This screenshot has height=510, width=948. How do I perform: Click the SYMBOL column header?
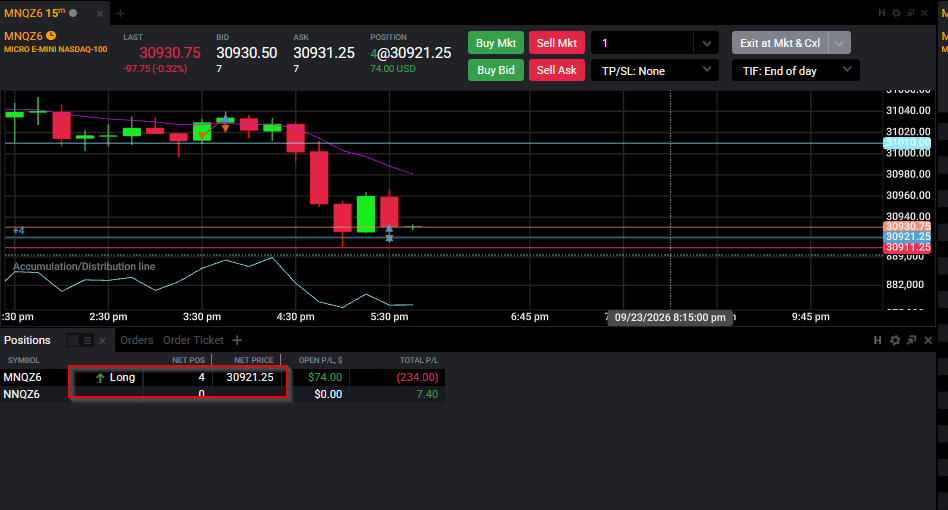[x=24, y=360]
